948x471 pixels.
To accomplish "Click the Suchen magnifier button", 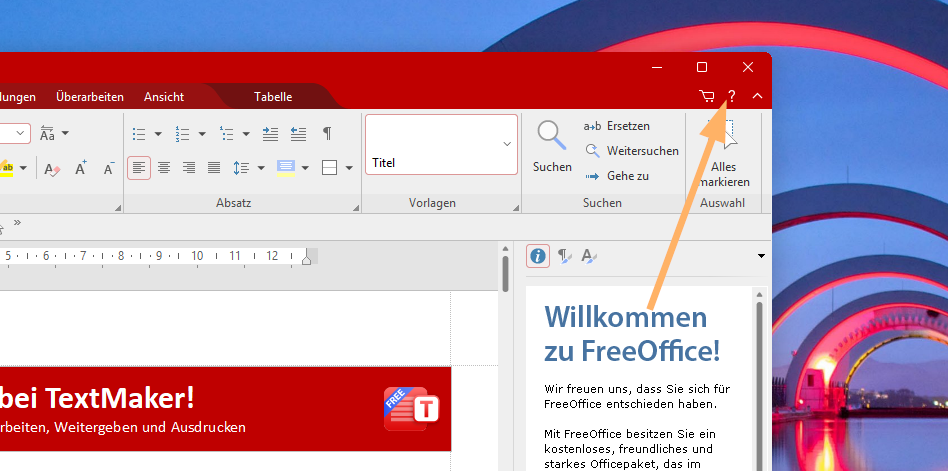I will 552,147.
